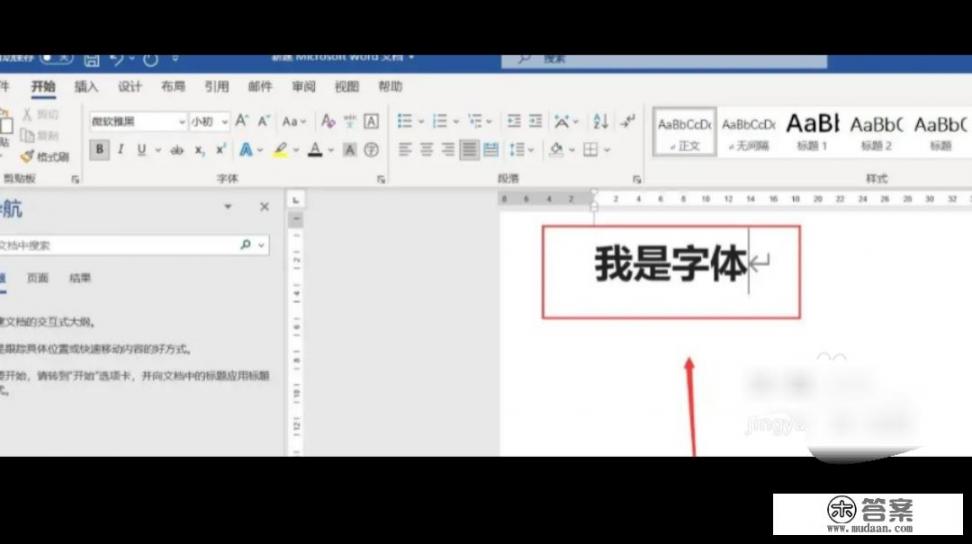Image resolution: width=972 pixels, height=544 pixels.
Task: Toggle Italic formatting
Action: tap(121, 149)
